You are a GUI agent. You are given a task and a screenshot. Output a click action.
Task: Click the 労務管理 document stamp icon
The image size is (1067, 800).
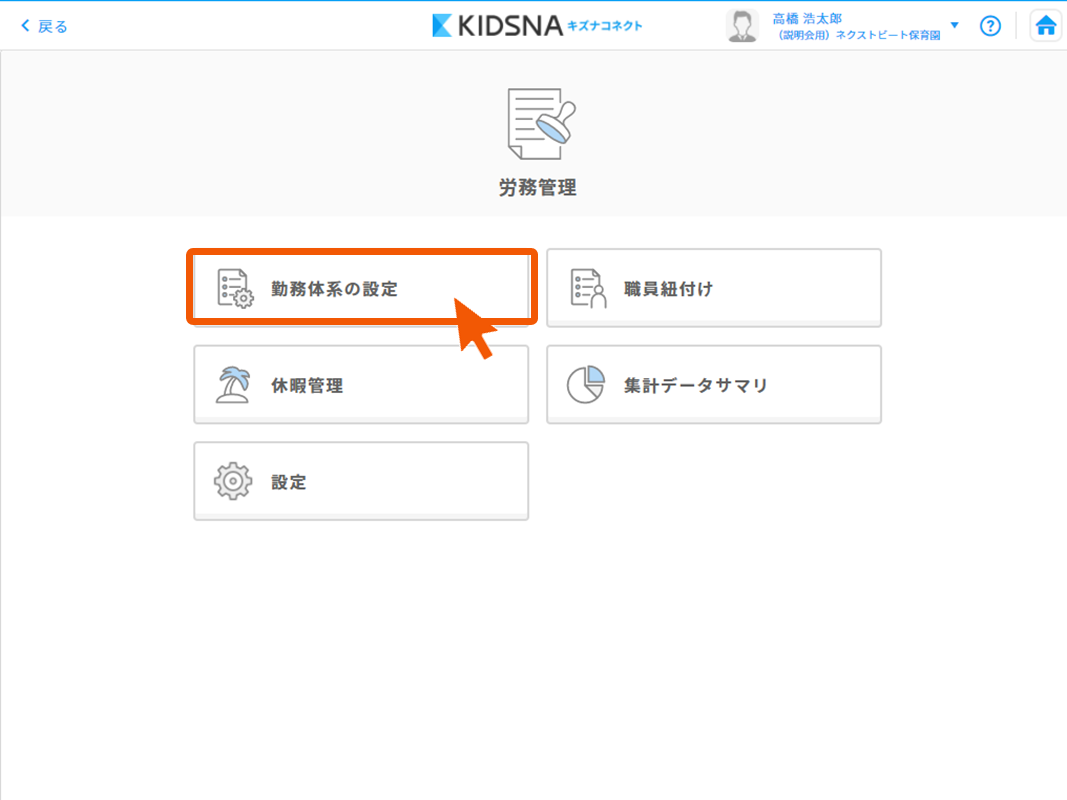(541, 123)
